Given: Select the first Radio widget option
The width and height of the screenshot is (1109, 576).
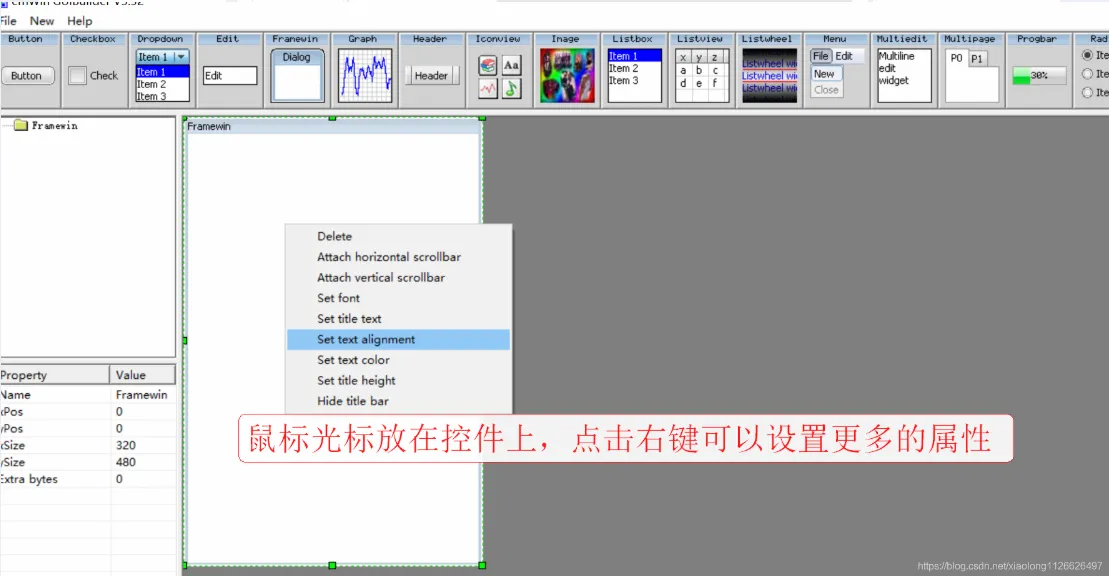Looking at the screenshot, I should (x=1088, y=55).
